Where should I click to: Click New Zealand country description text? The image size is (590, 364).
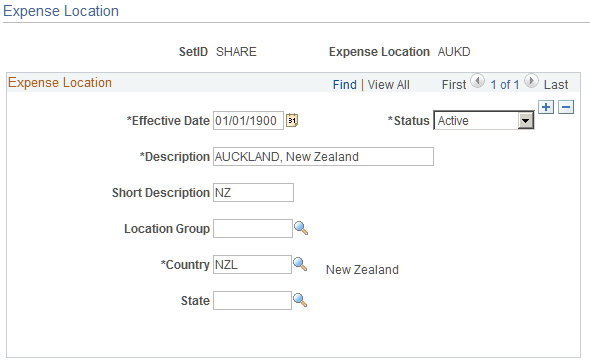pyautogui.click(x=362, y=270)
